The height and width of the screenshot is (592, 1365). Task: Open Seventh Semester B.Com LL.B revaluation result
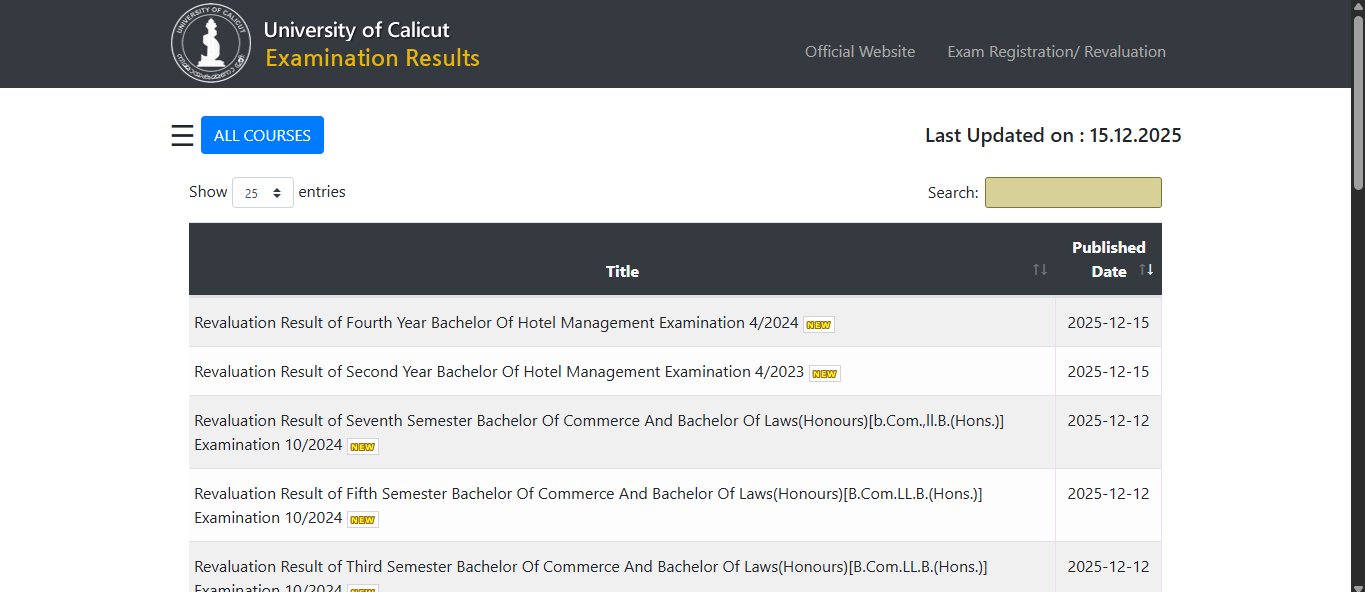click(x=598, y=421)
